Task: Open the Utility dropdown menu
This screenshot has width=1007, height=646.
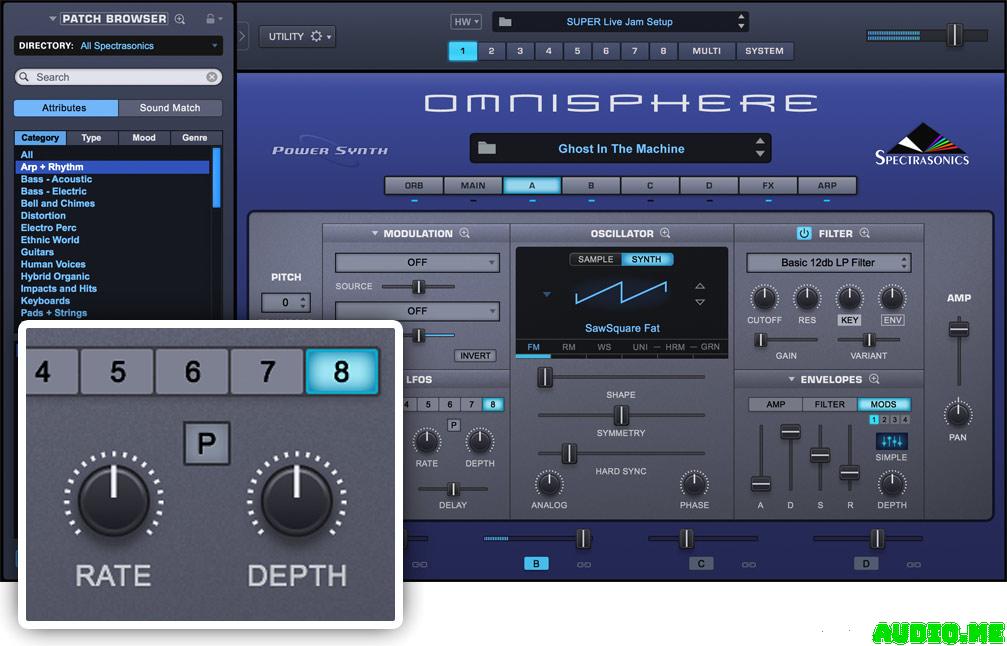Action: [297, 37]
